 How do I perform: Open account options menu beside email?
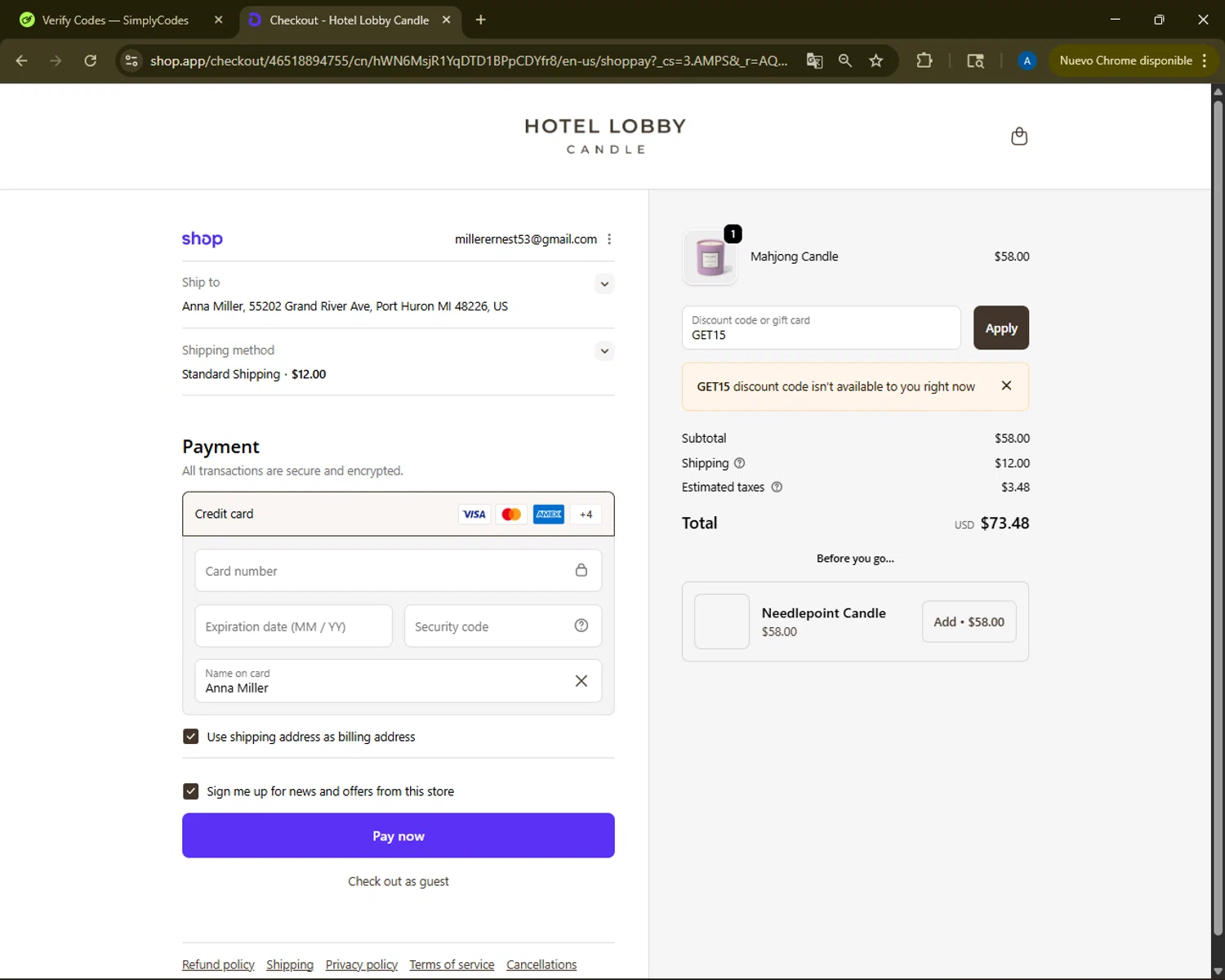pos(609,239)
